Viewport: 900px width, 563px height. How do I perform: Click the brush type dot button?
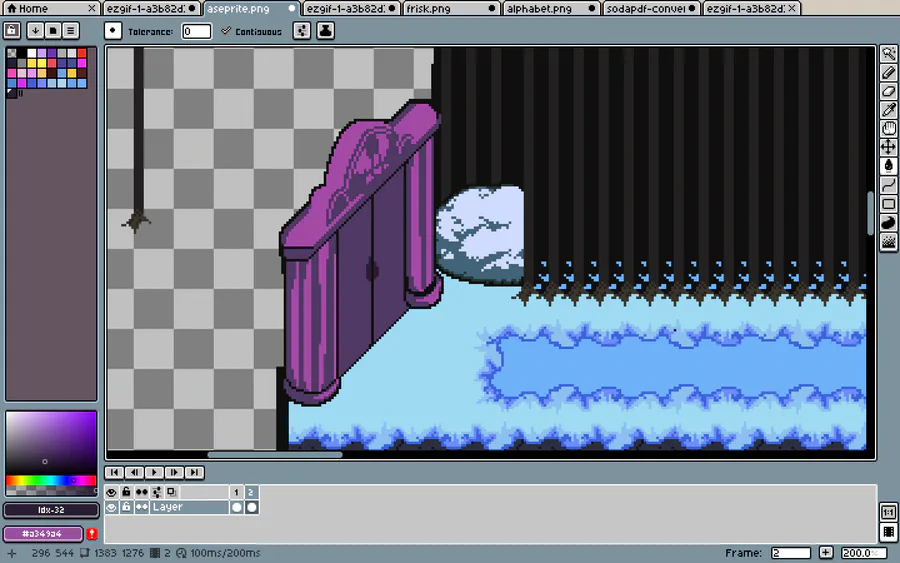point(113,31)
